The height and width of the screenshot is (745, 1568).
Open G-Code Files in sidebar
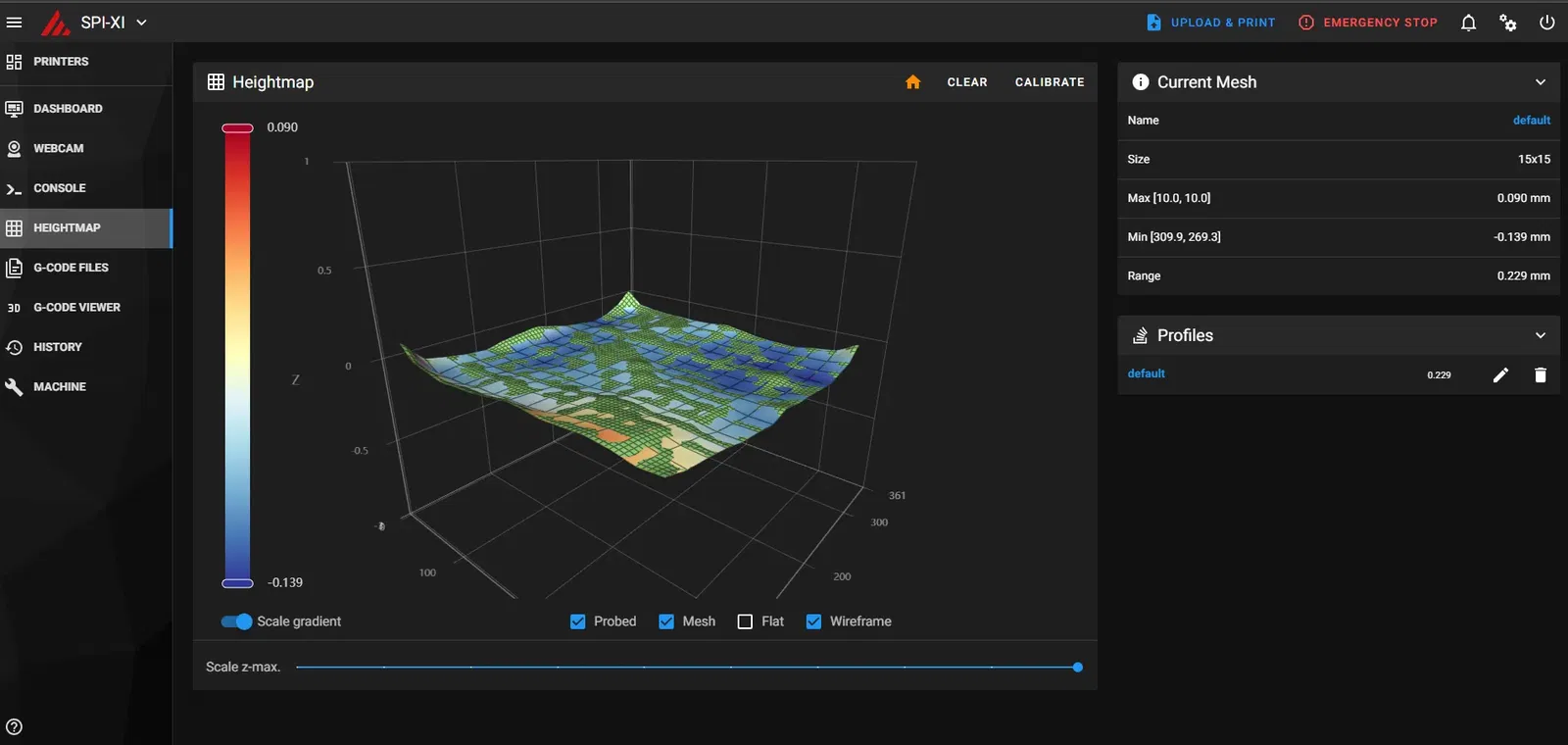(x=71, y=268)
